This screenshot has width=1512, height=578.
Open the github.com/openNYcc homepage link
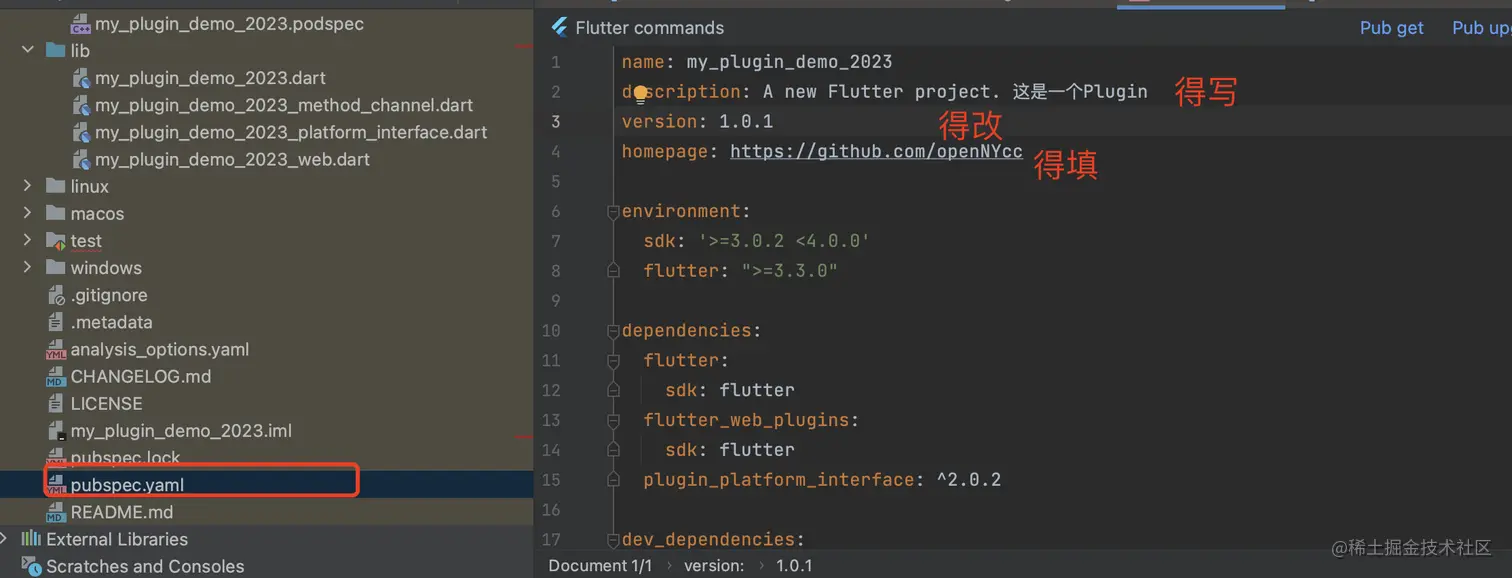[876, 151]
